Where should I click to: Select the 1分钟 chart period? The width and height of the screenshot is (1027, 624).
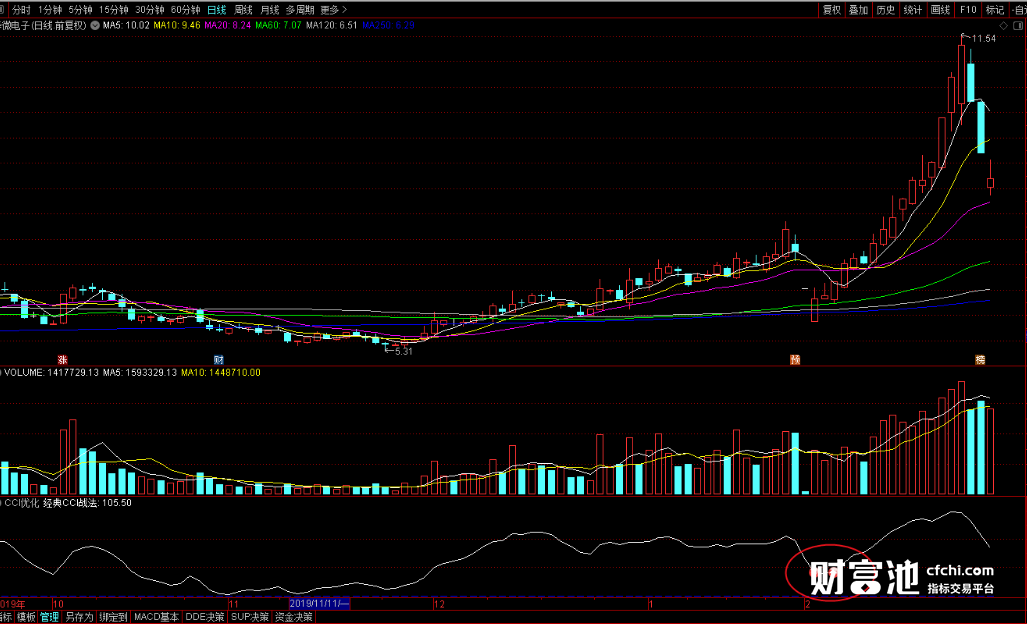[50, 10]
